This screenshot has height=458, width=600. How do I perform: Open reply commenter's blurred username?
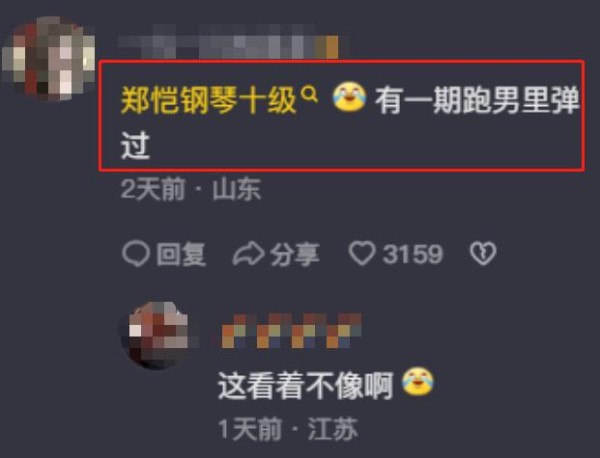tap(292, 331)
